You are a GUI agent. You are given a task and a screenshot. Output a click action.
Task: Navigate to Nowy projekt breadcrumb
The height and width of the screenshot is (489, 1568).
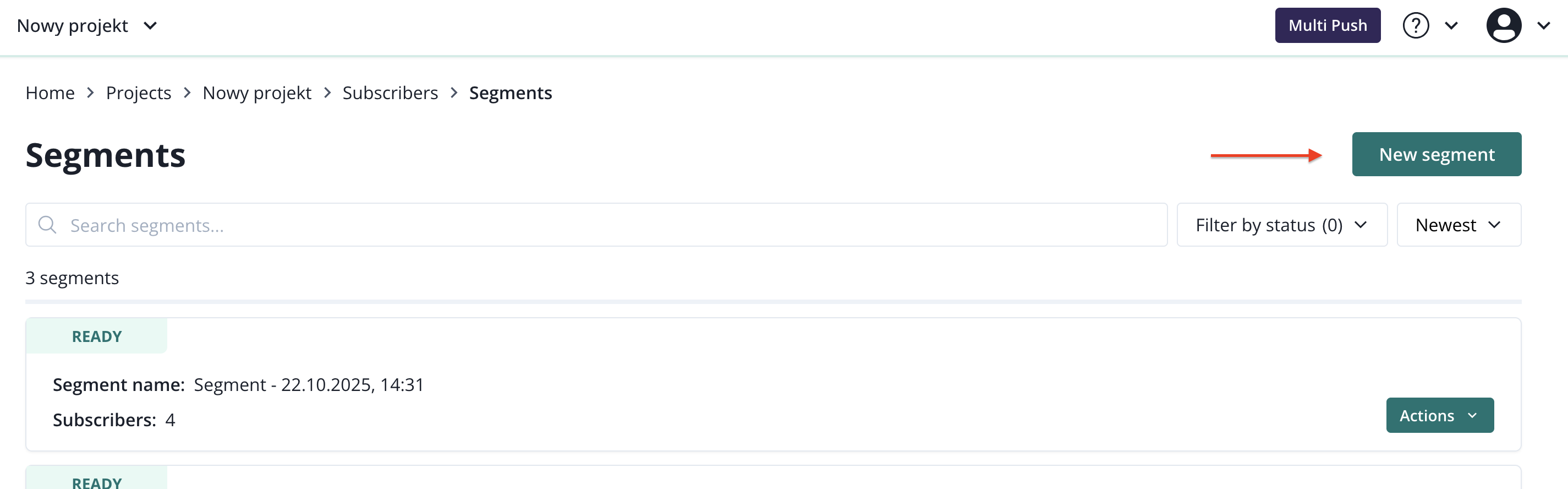pos(256,93)
